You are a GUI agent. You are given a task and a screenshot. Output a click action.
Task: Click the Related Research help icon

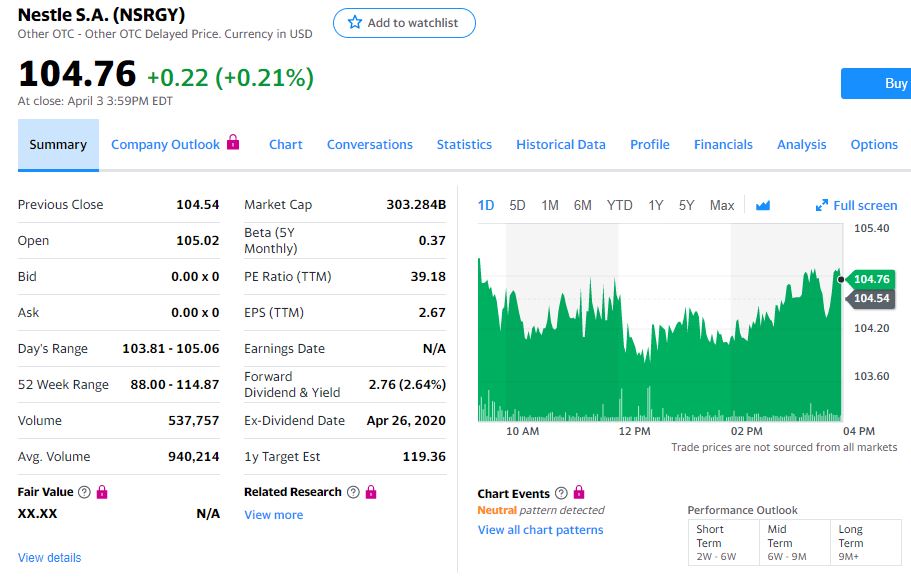[x=352, y=492]
